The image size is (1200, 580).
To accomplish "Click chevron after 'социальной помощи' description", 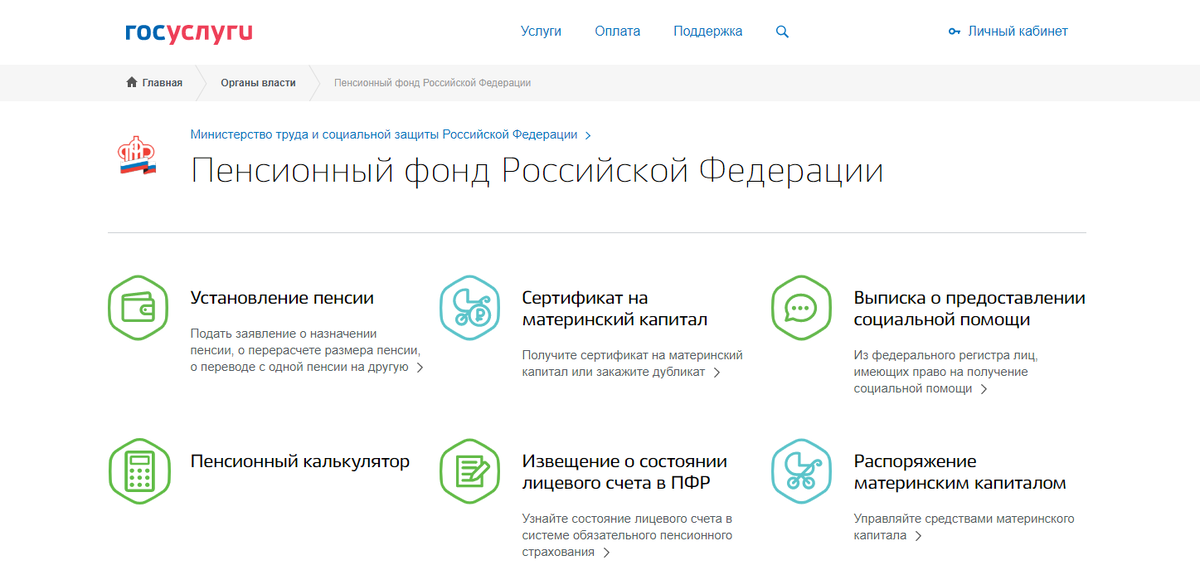I will pos(984,390).
